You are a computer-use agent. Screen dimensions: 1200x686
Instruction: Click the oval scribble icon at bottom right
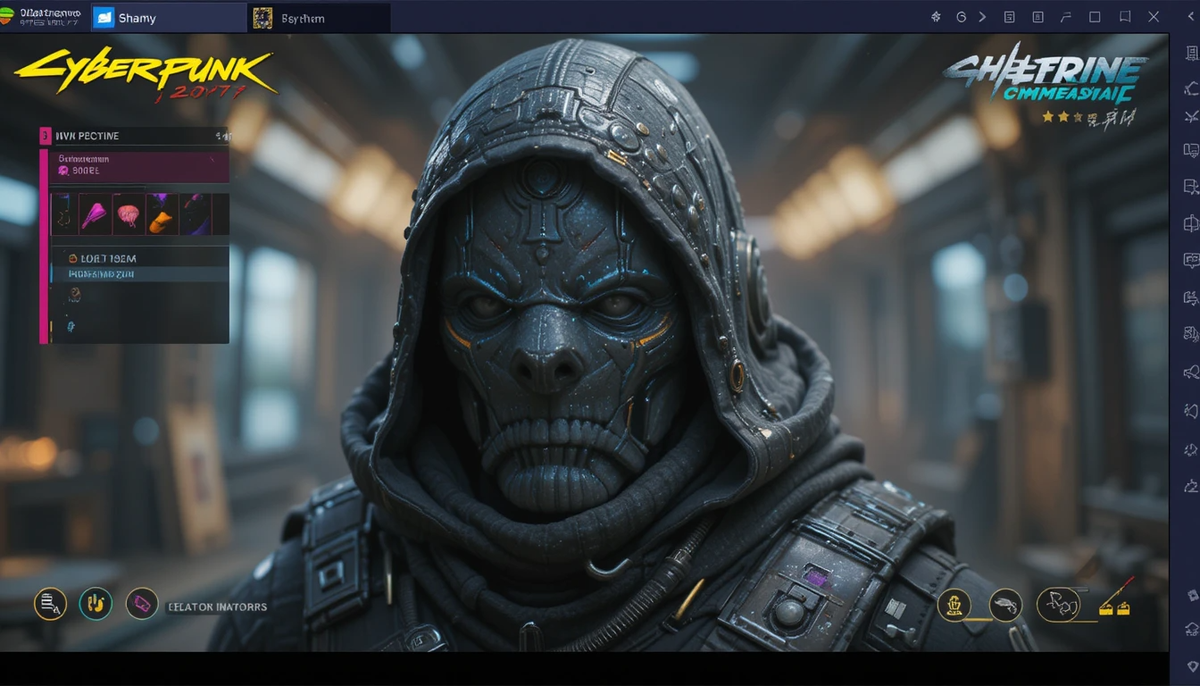point(1058,604)
